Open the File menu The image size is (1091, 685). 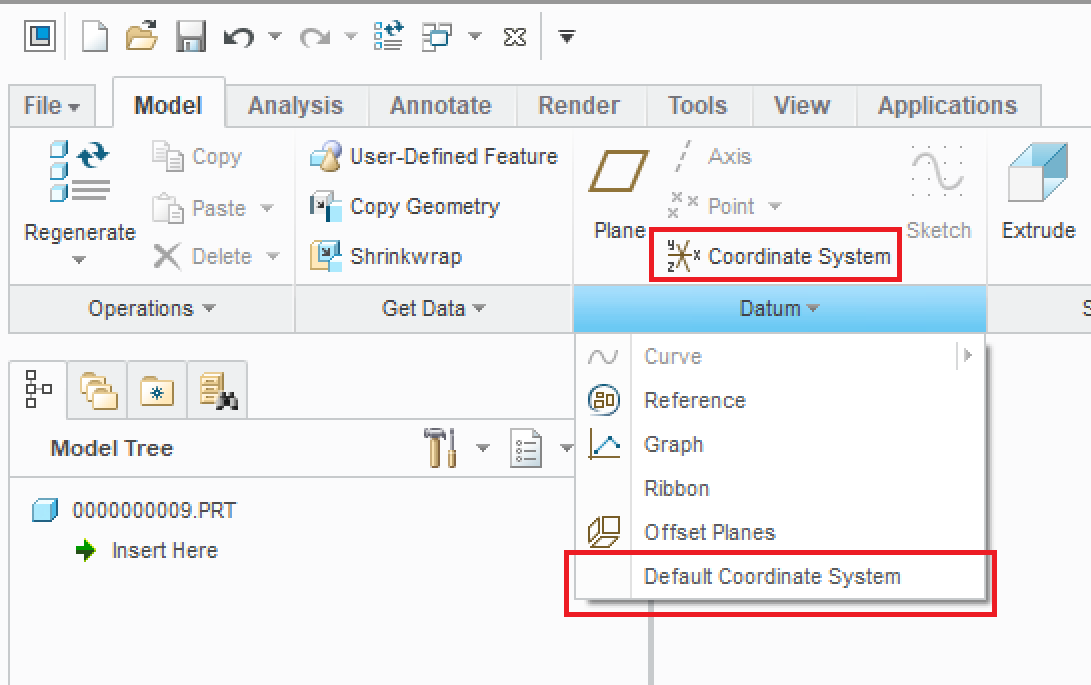point(50,104)
